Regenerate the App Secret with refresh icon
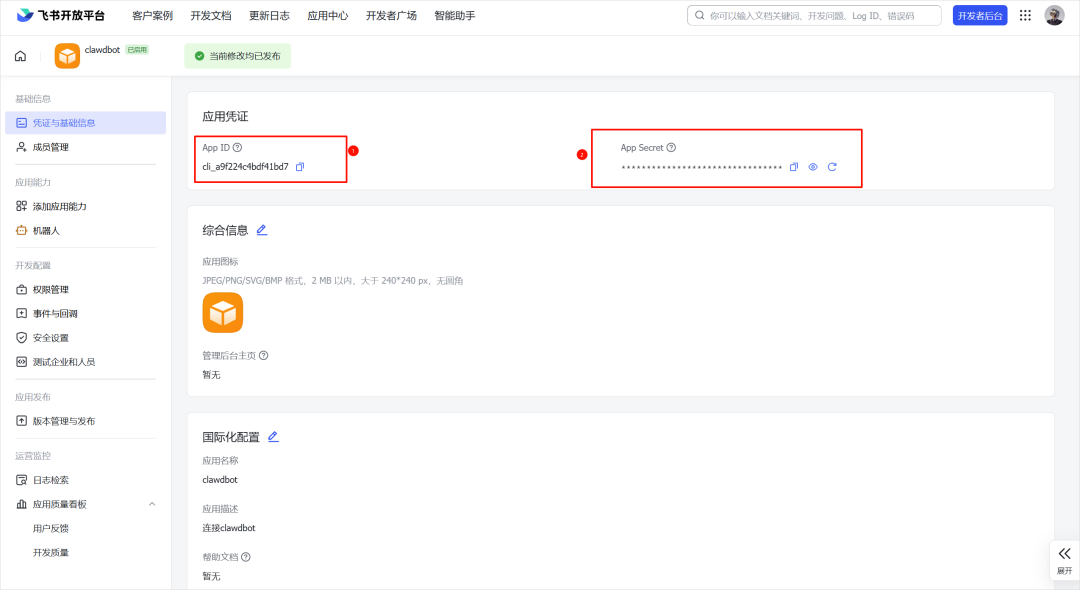This screenshot has height=590, width=1080. pyautogui.click(x=832, y=167)
